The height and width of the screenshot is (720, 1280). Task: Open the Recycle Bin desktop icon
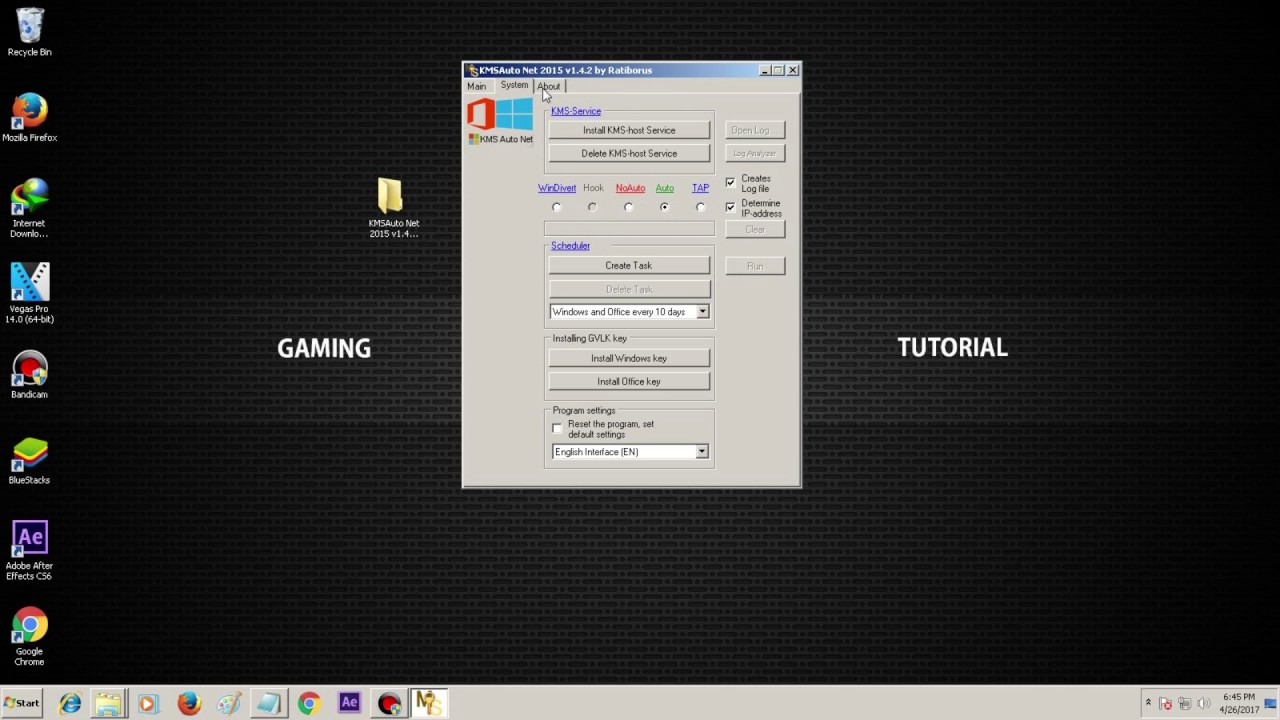point(30,32)
